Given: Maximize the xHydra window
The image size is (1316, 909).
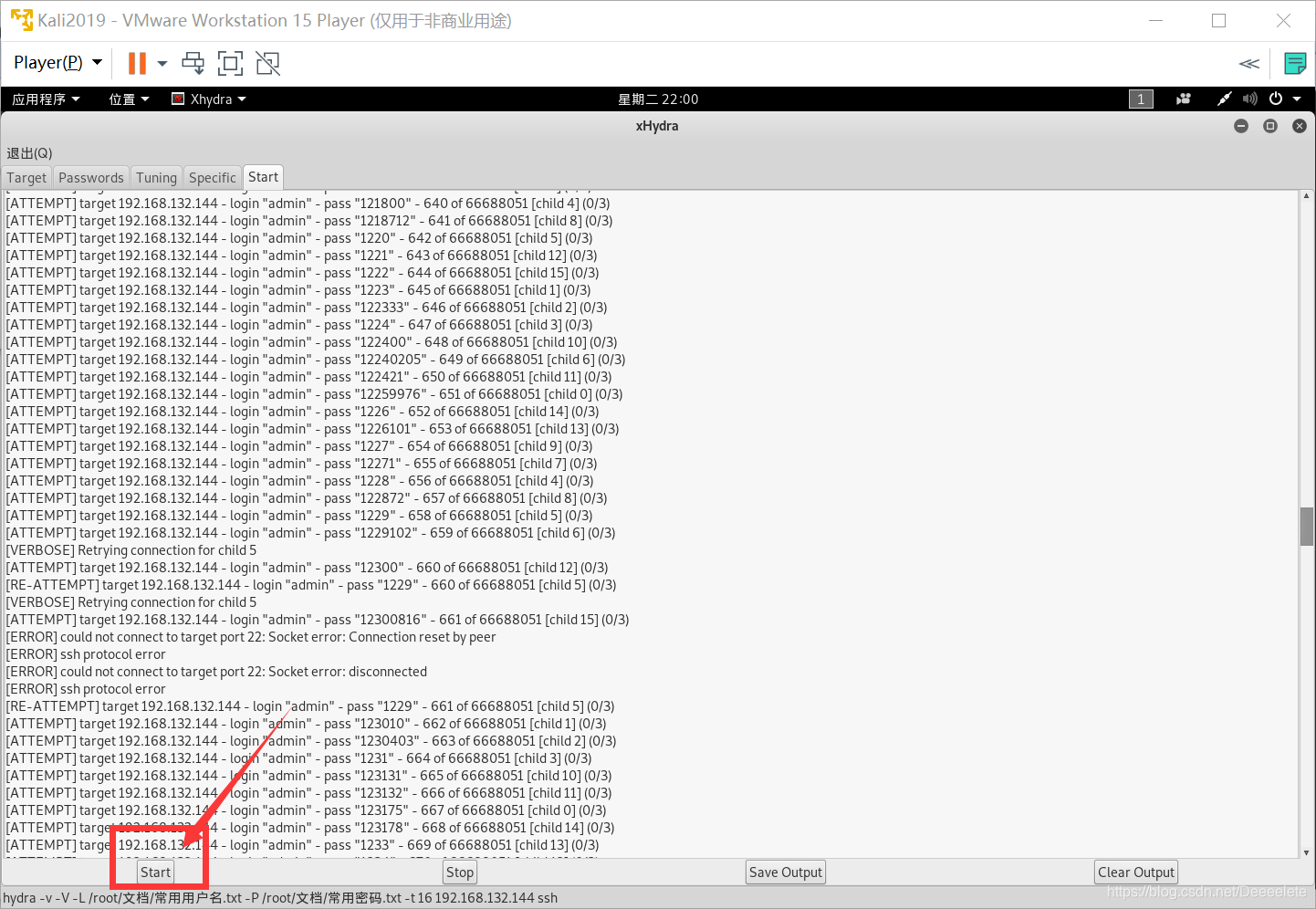Looking at the screenshot, I should 1270,126.
